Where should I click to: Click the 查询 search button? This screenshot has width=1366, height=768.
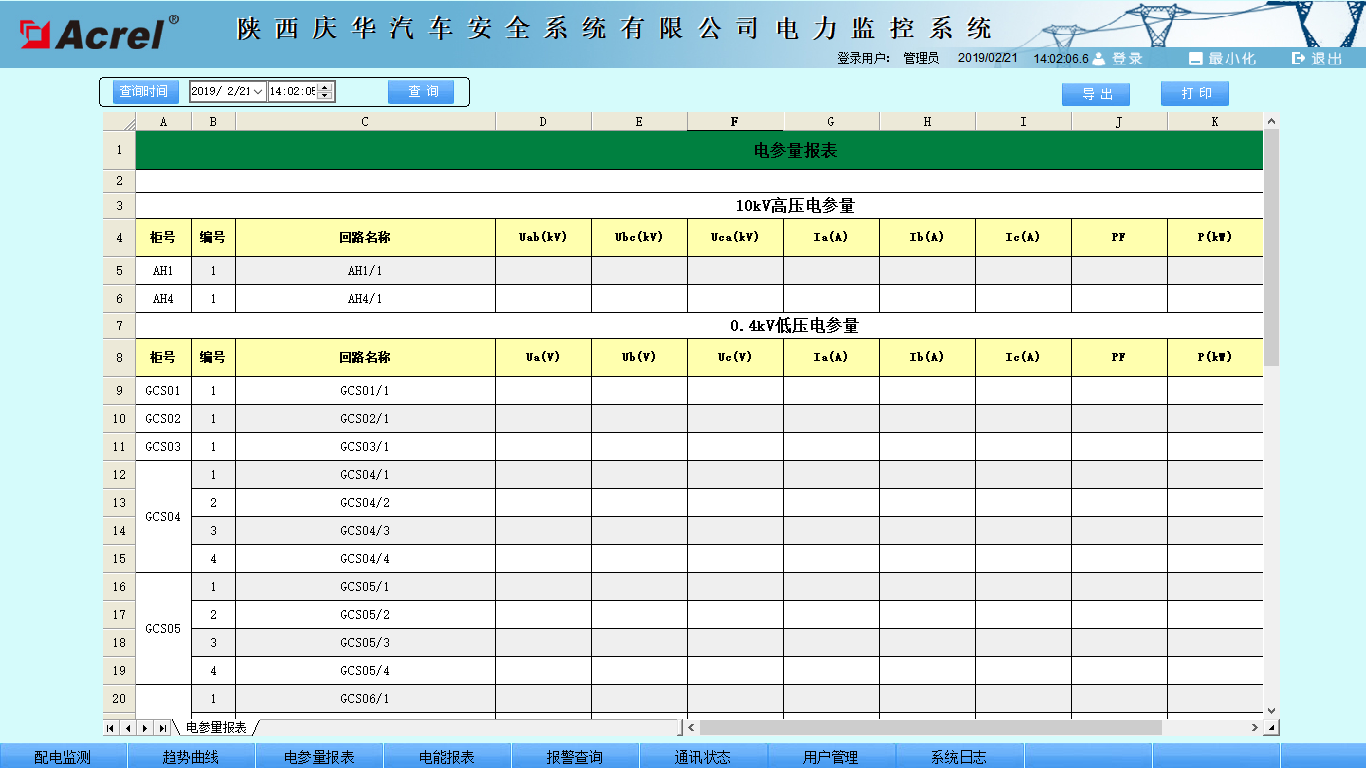(x=421, y=92)
